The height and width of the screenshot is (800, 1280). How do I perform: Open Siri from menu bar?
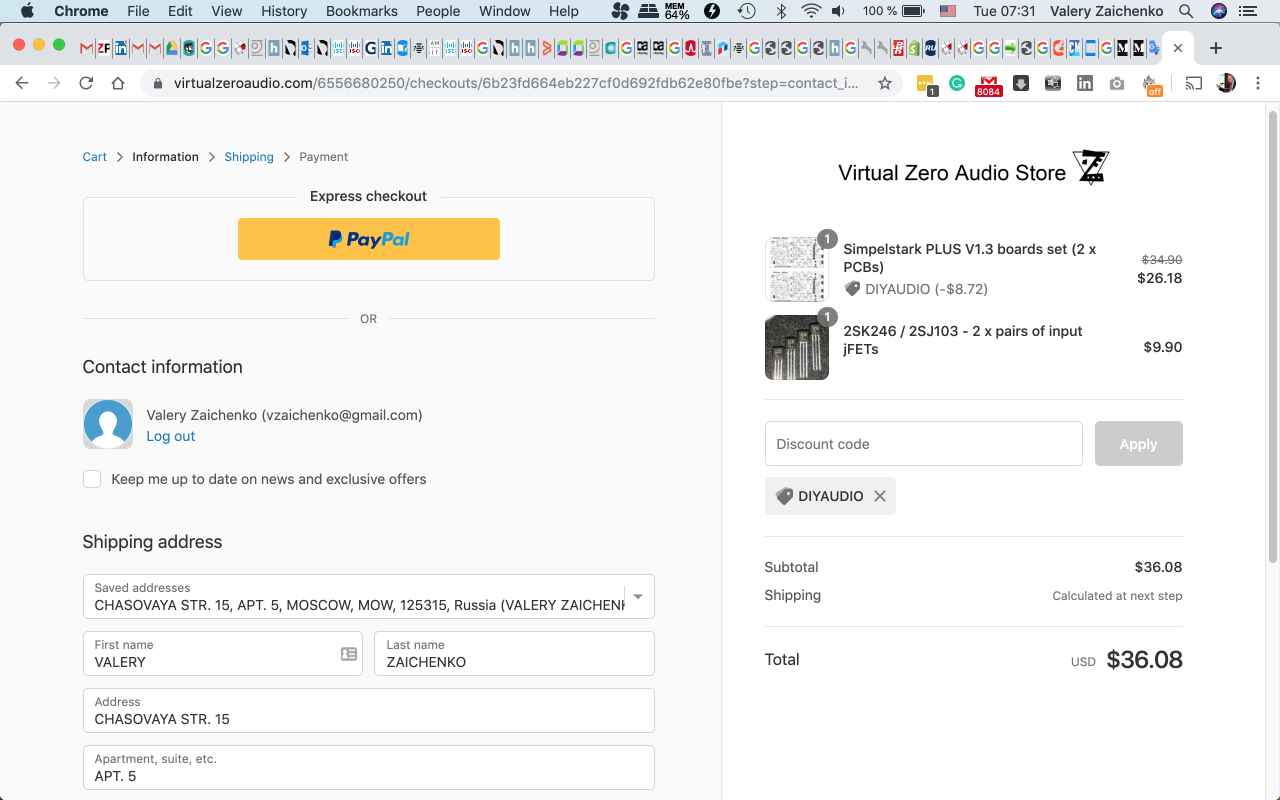point(1218,11)
